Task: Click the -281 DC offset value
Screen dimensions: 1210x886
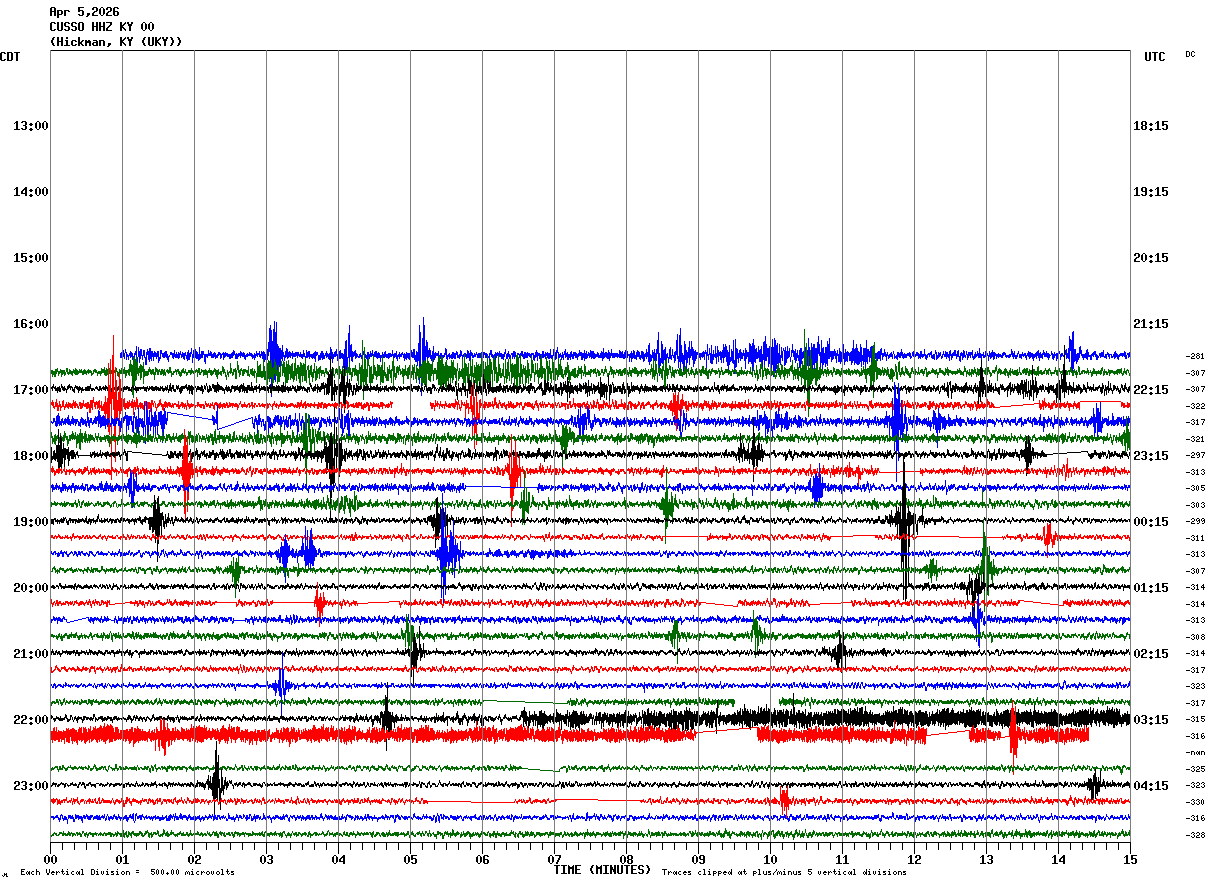Action: coord(1195,356)
